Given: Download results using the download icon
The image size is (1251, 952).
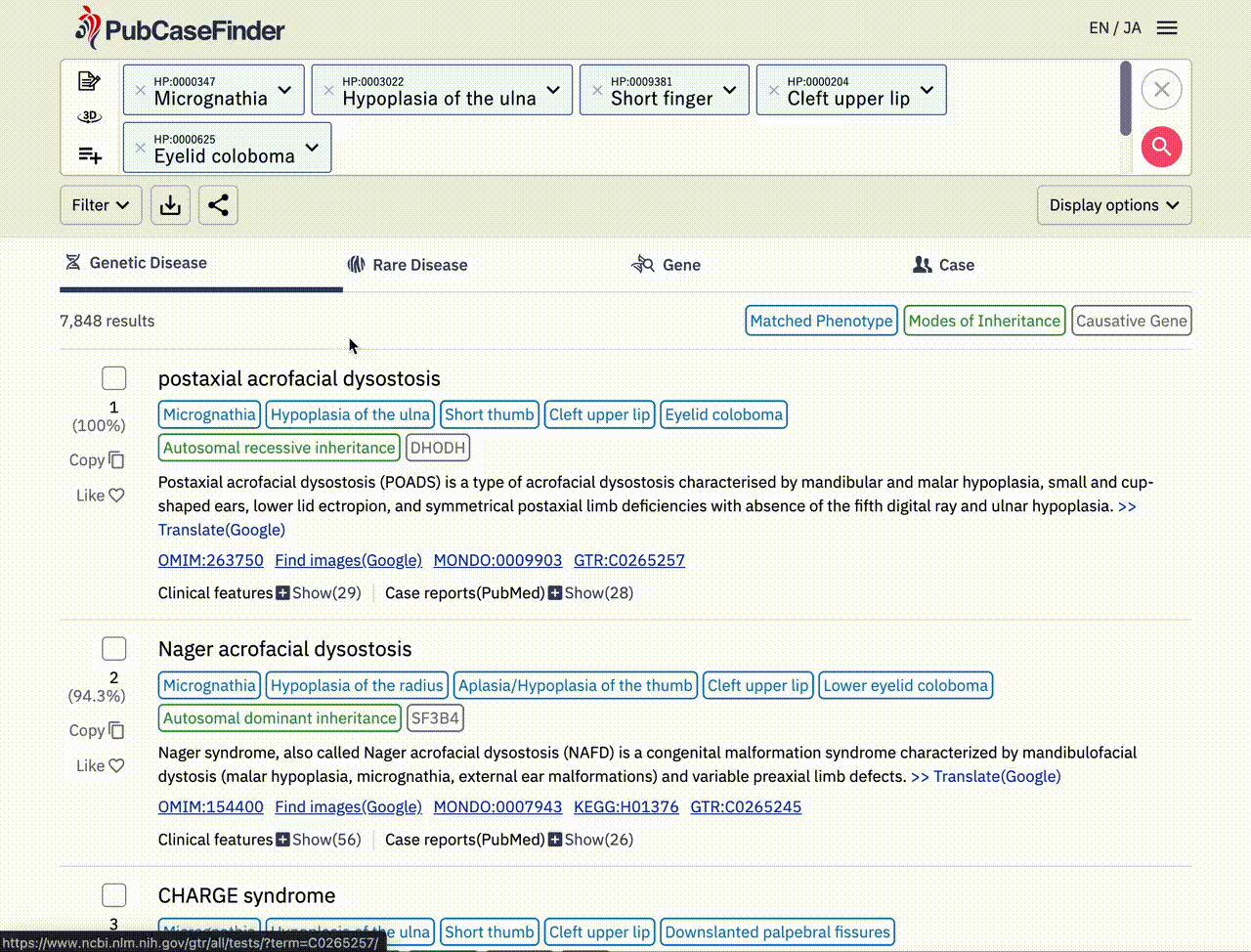Looking at the screenshot, I should (x=170, y=205).
